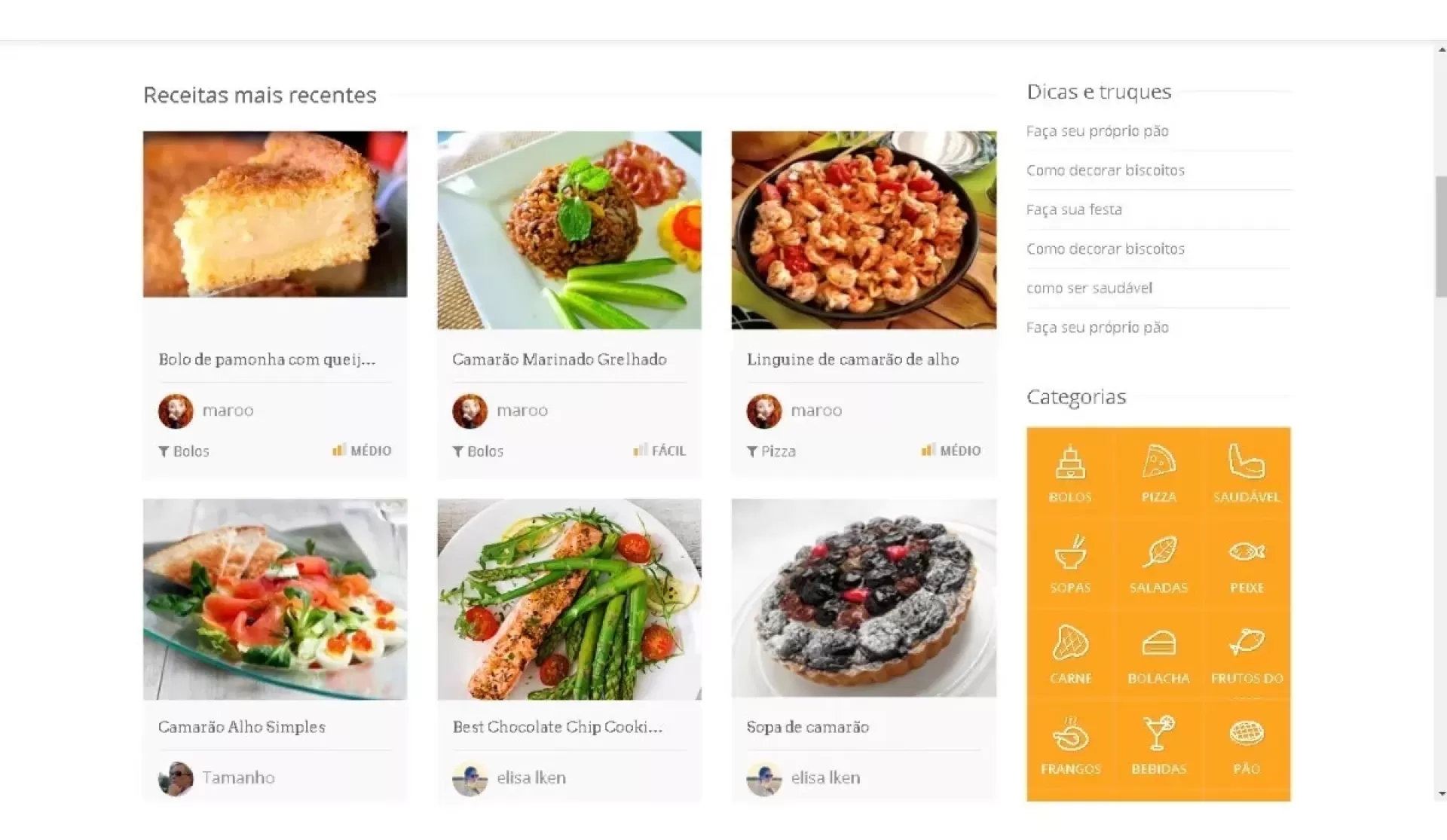Open the Peixe fish category

coord(1247,564)
